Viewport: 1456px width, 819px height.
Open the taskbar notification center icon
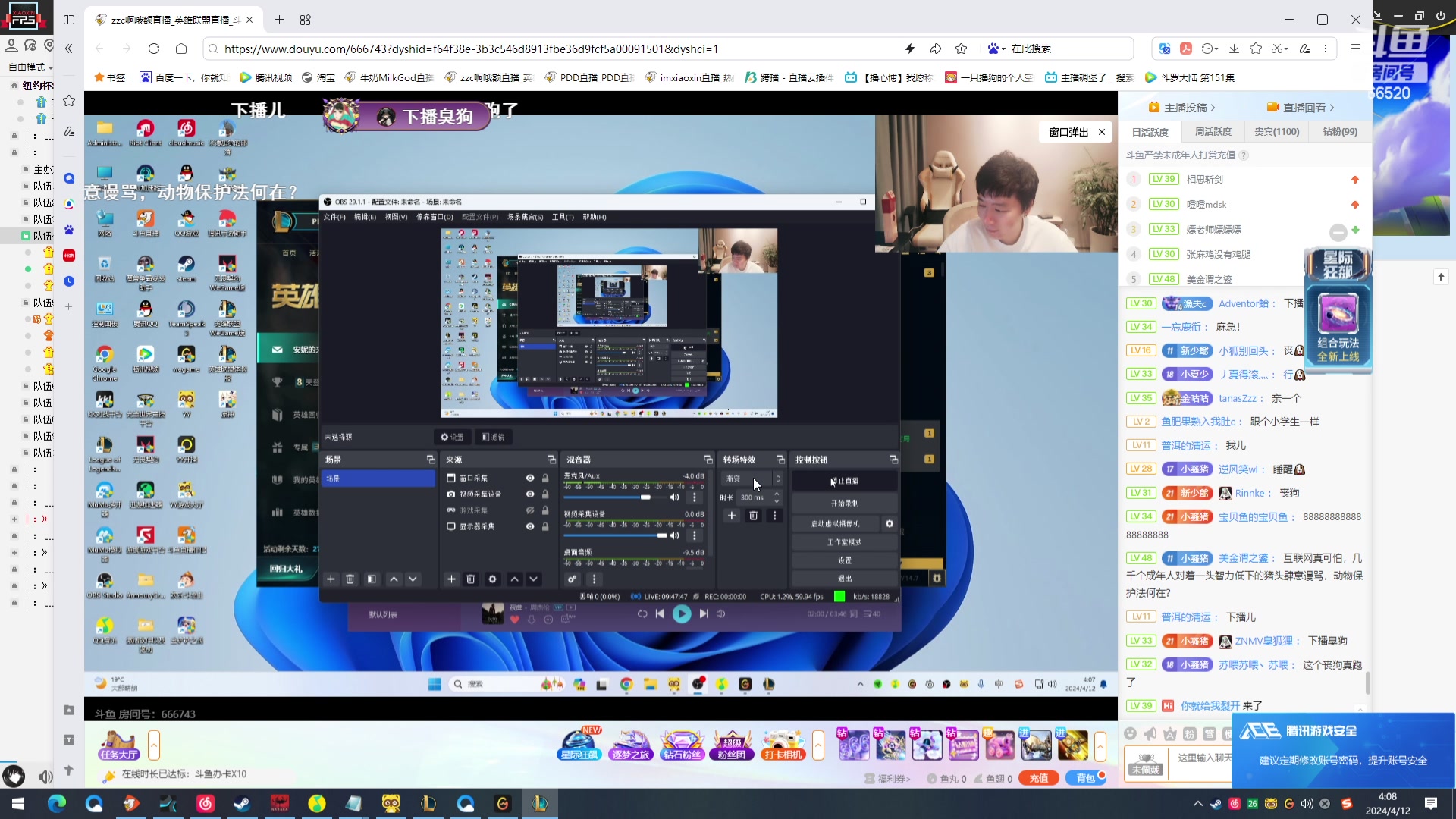point(1431,804)
